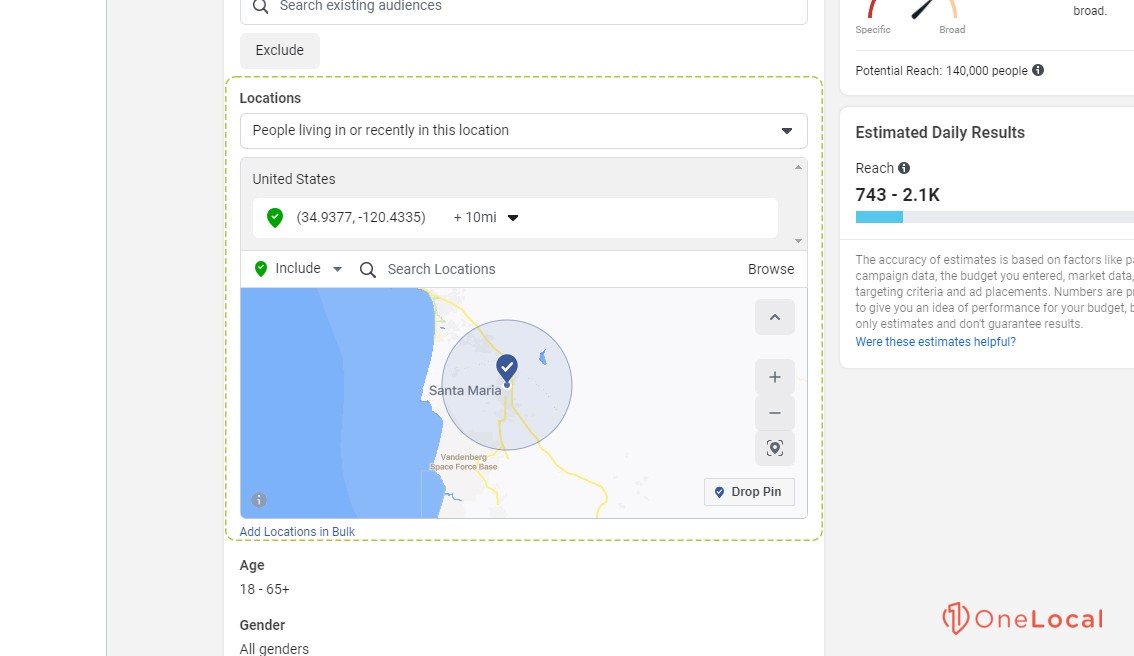The image size is (1134, 656).
Task: Zoom out on the map
Action: pos(775,413)
